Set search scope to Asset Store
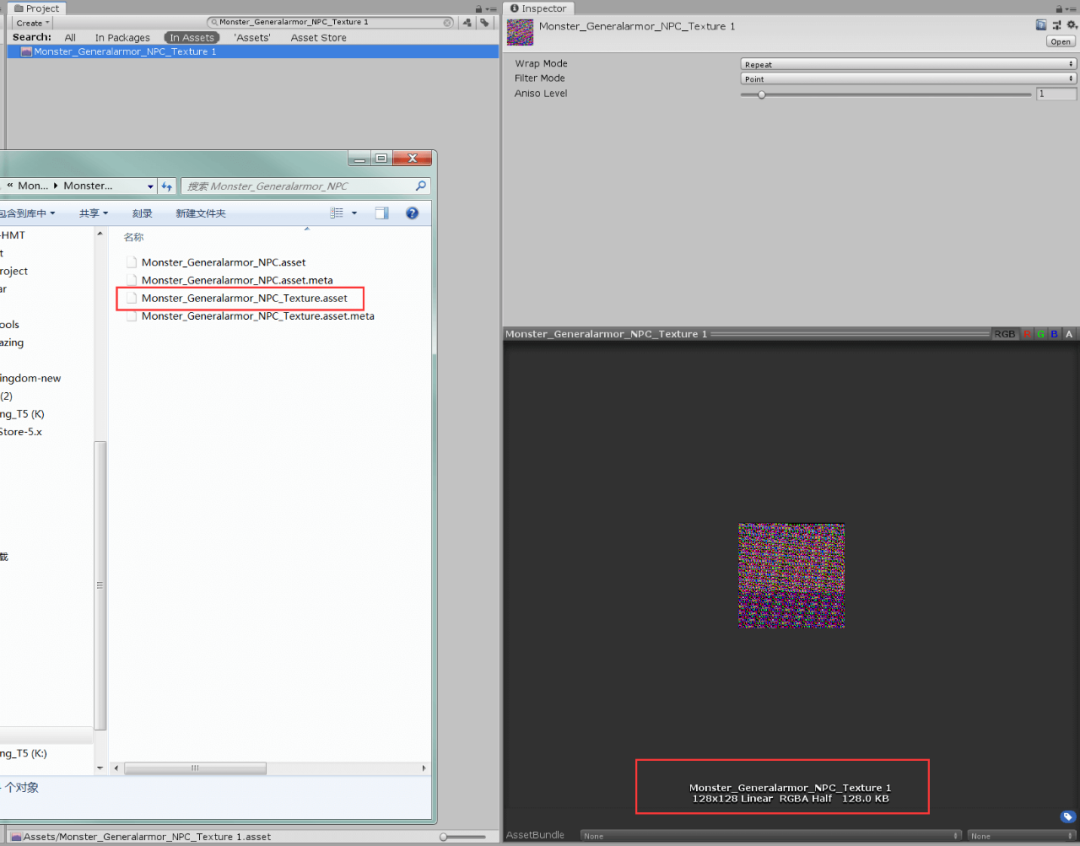 318,37
